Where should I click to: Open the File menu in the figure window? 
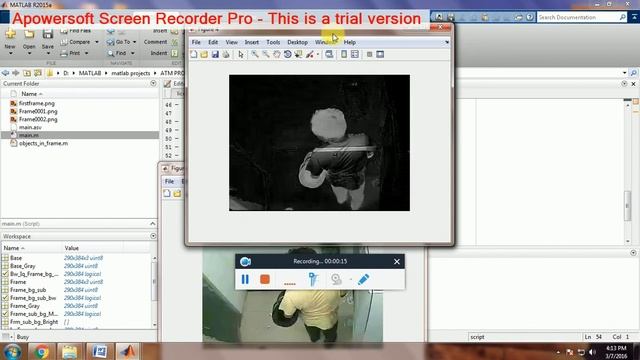[x=196, y=42]
